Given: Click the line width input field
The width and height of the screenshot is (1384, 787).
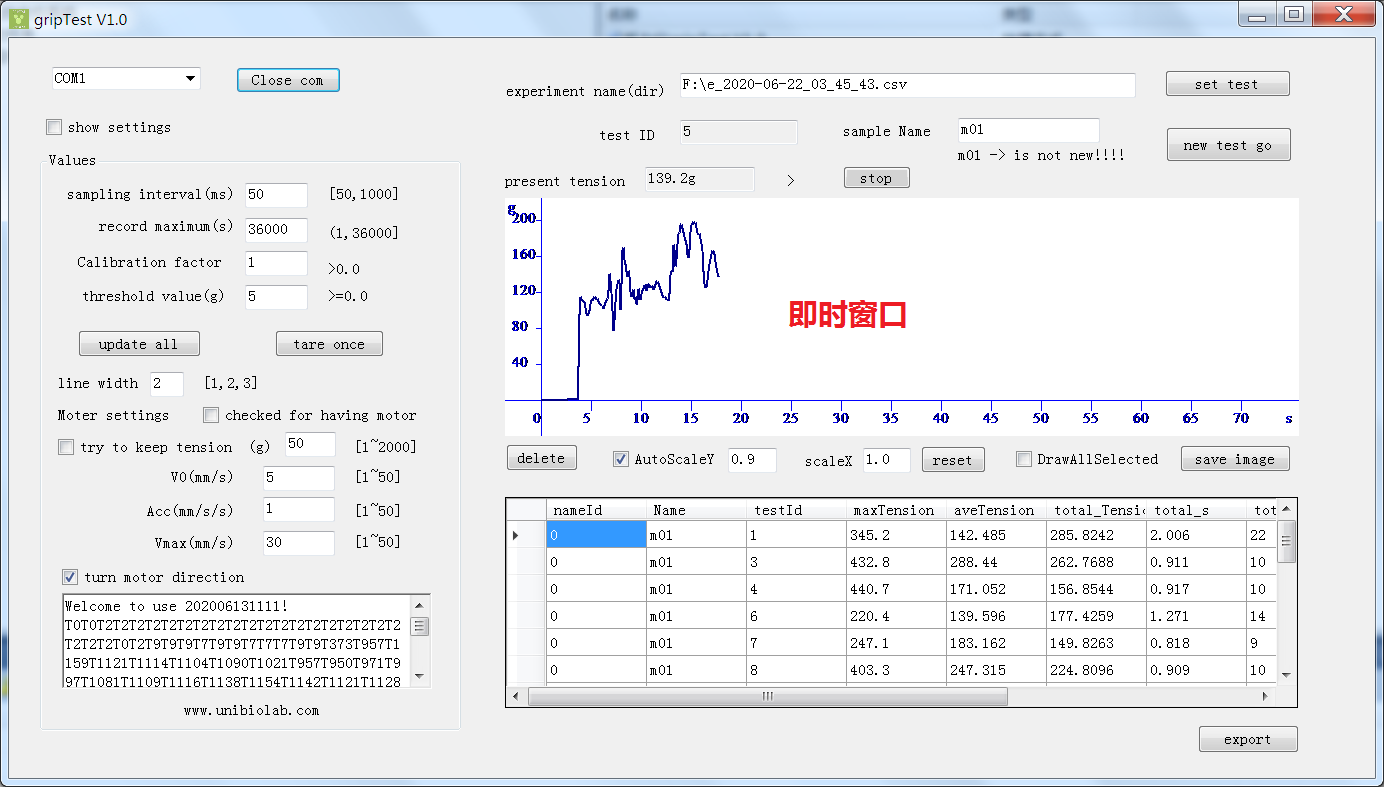Looking at the screenshot, I should (167, 383).
